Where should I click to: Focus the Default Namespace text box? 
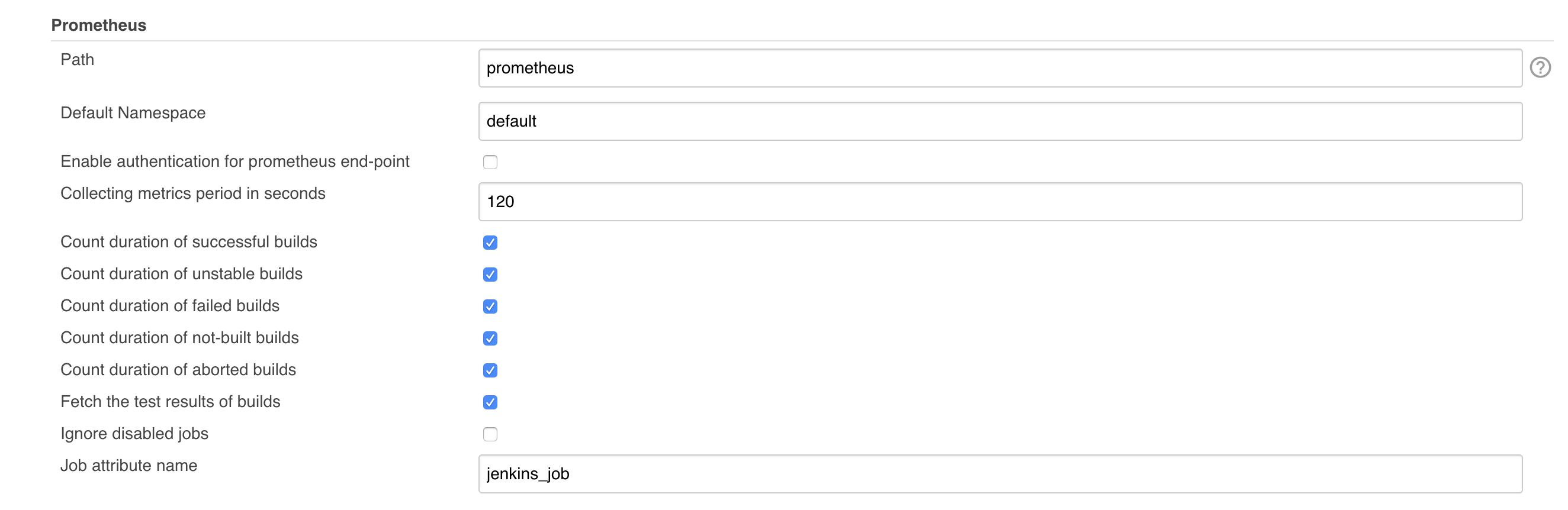[1000, 121]
